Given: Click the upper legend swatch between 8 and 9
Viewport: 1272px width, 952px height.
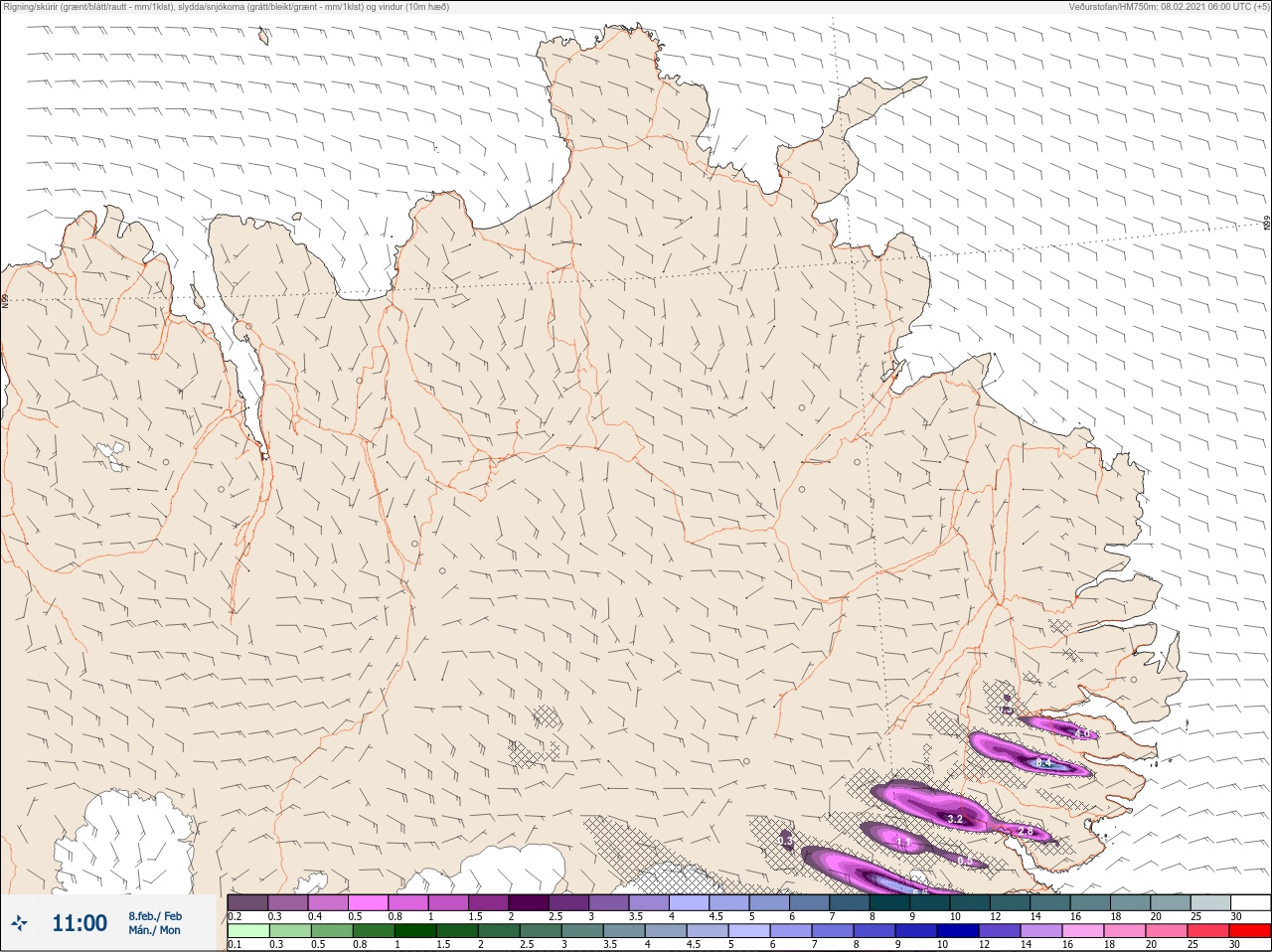Looking at the screenshot, I should (891, 902).
